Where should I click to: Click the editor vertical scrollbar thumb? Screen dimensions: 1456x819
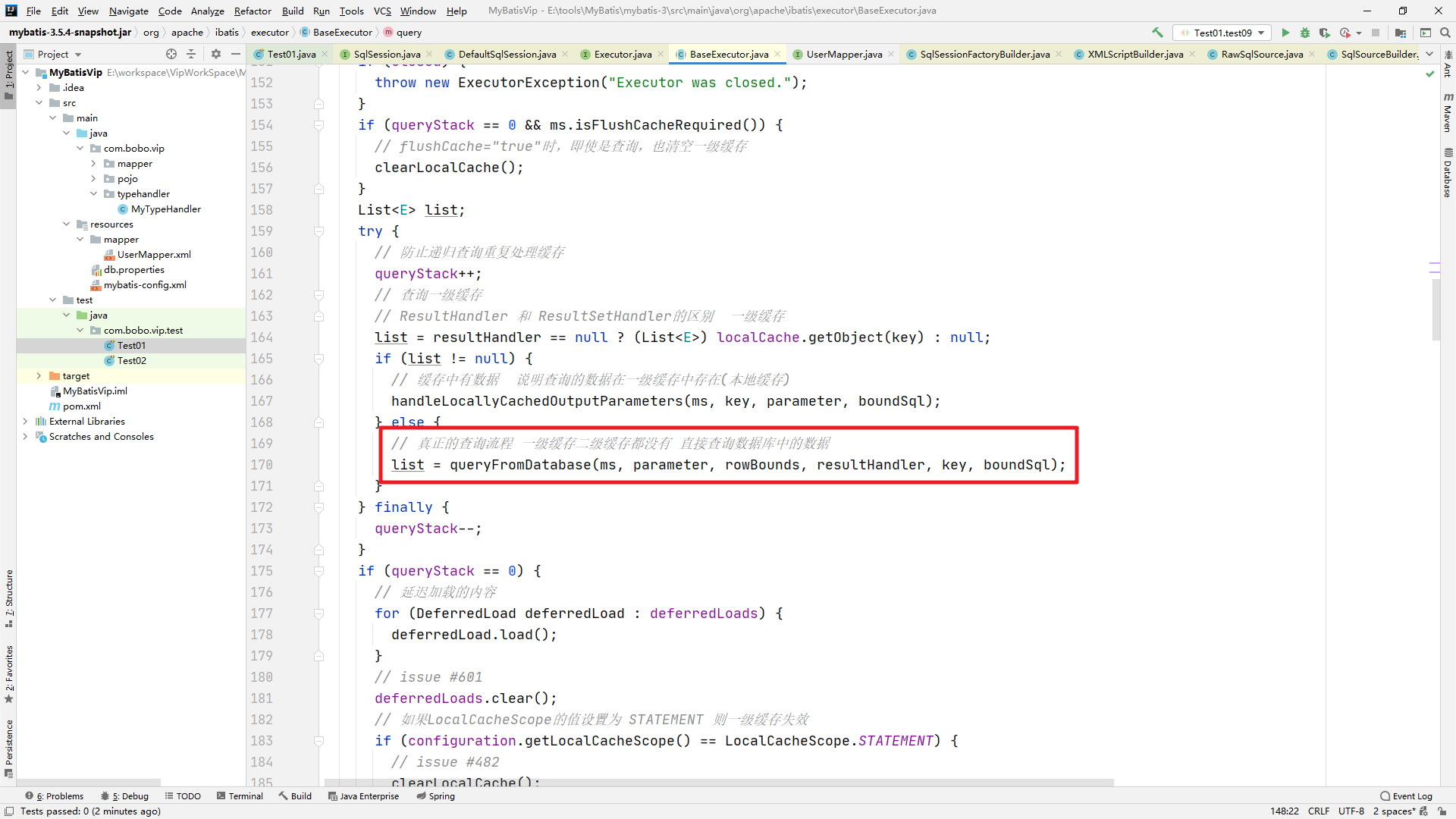click(x=1435, y=309)
